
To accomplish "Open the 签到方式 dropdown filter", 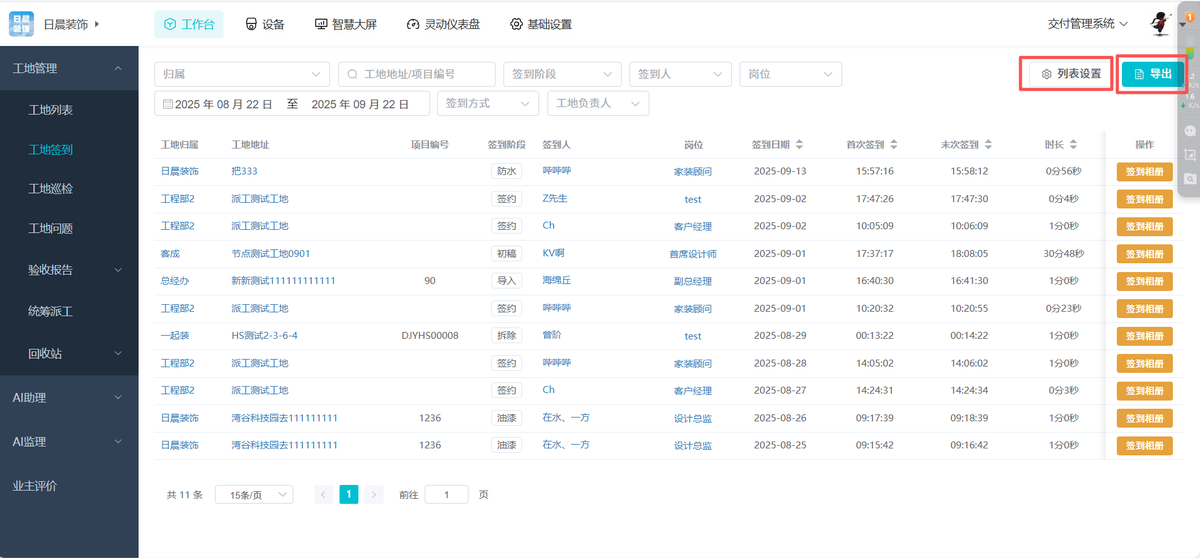I will click(x=488, y=103).
